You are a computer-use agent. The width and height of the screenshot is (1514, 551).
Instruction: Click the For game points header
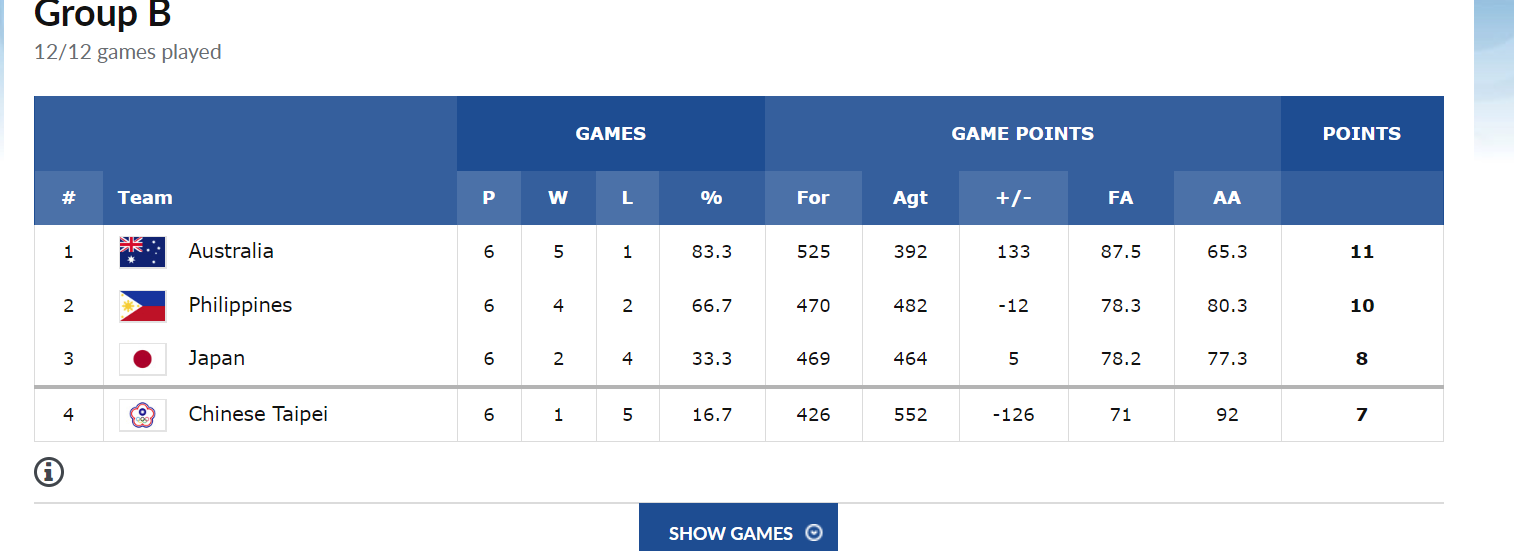(x=813, y=198)
